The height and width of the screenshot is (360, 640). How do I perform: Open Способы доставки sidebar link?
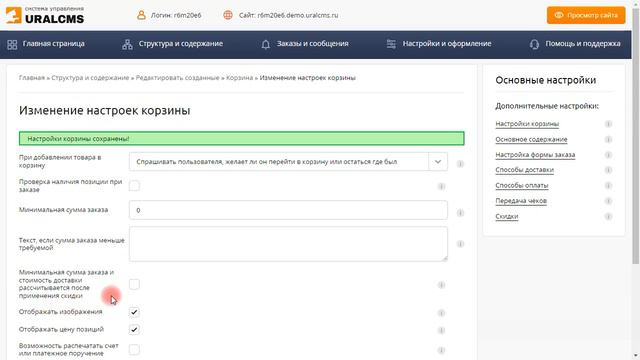tap(524, 170)
